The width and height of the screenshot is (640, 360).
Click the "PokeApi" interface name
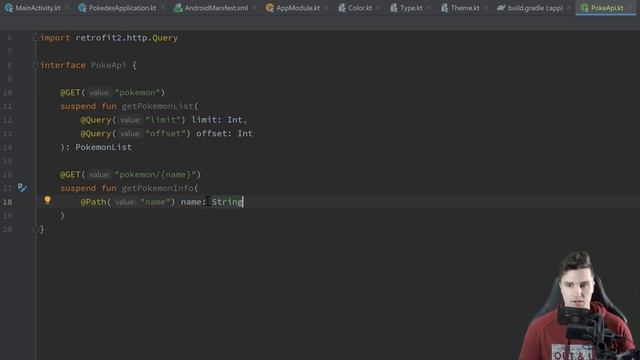pyautogui.click(x=109, y=65)
